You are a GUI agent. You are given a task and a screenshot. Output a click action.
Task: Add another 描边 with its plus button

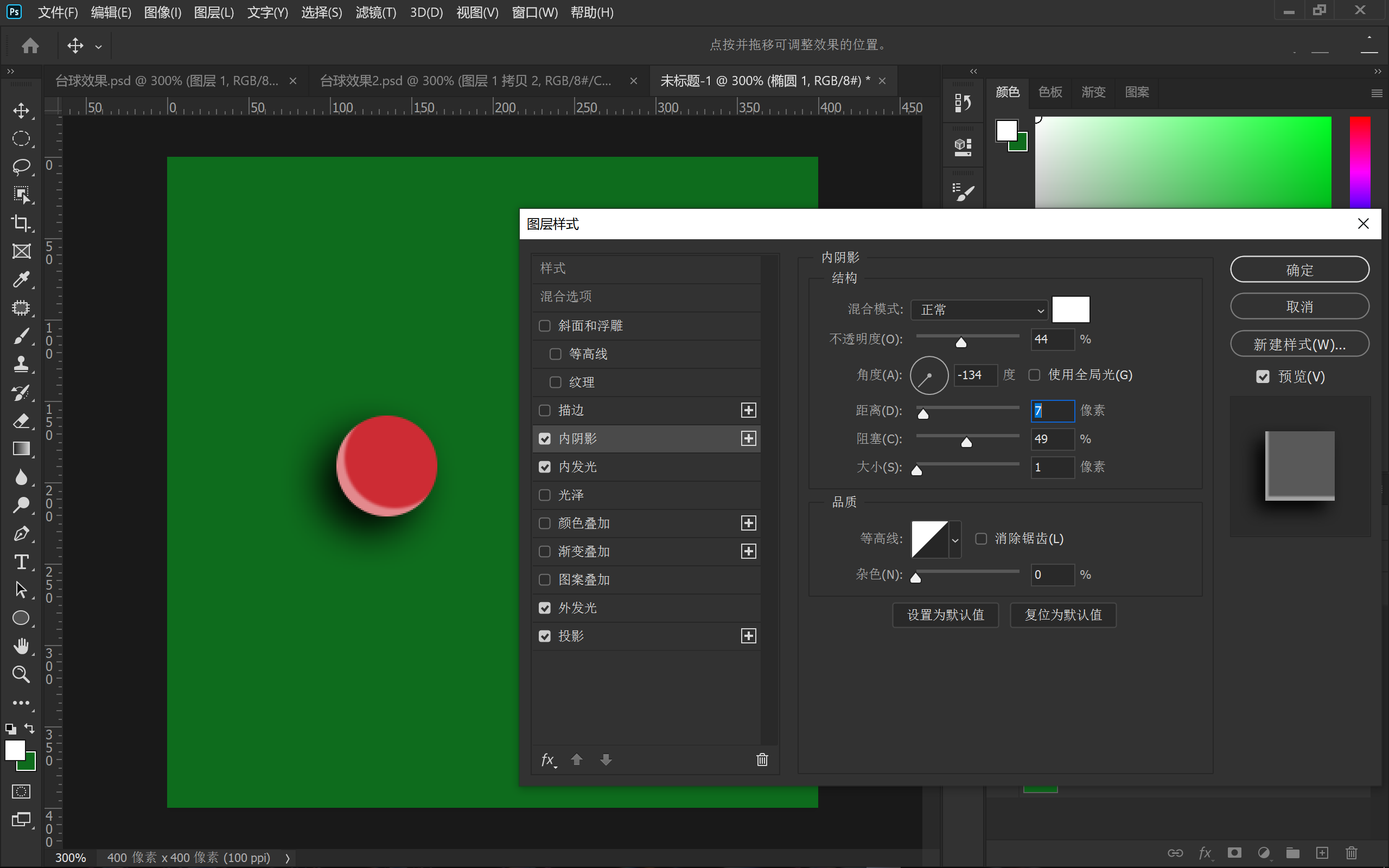748,410
